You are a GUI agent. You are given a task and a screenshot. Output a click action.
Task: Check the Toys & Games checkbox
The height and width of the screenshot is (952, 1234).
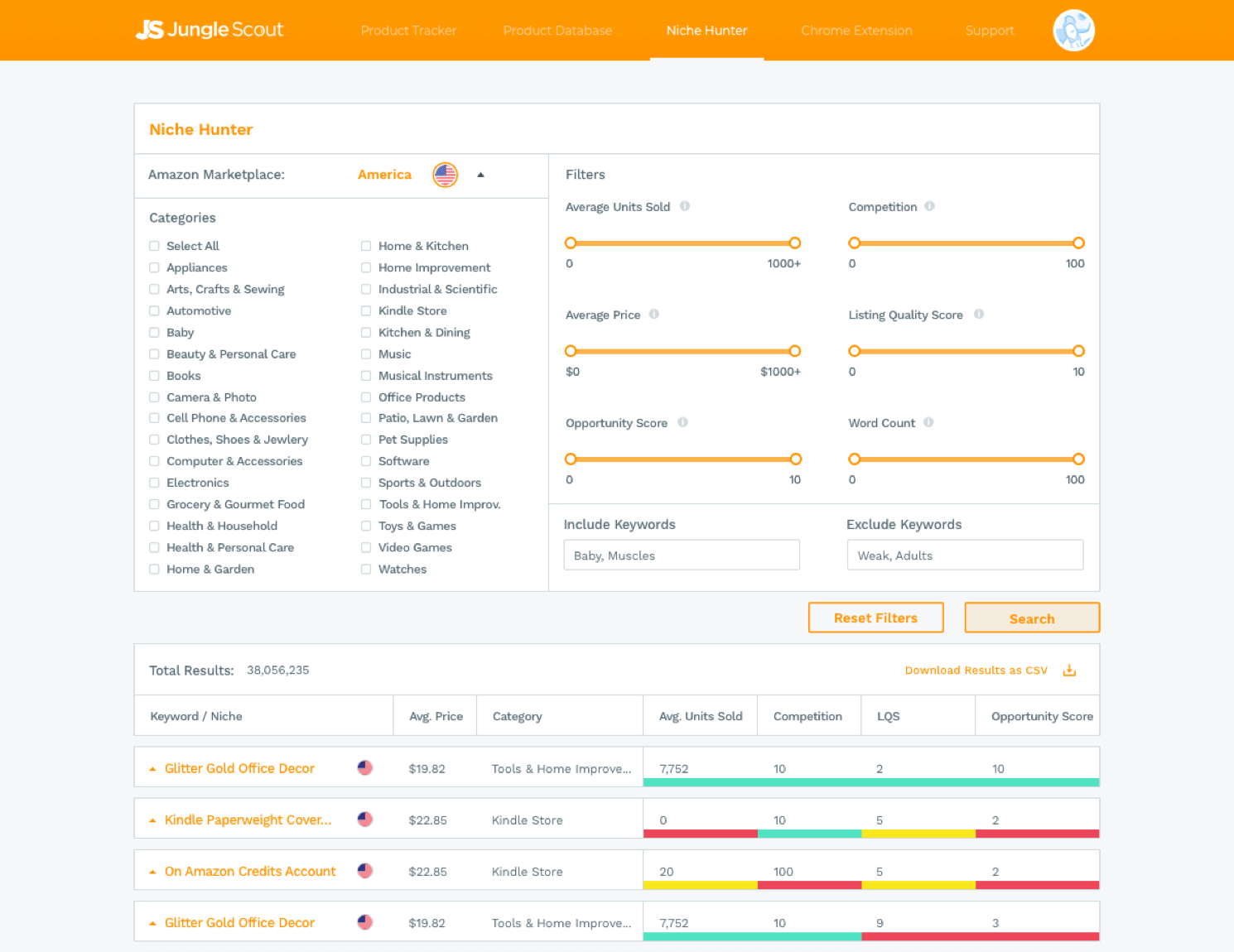pos(366,526)
